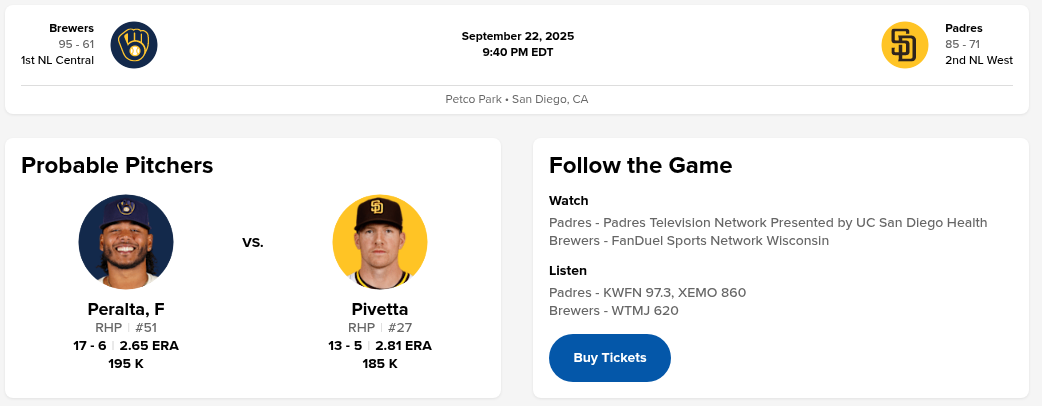1042x406 pixels.
Task: Click the Brewers team name at top
Action: tap(72, 28)
